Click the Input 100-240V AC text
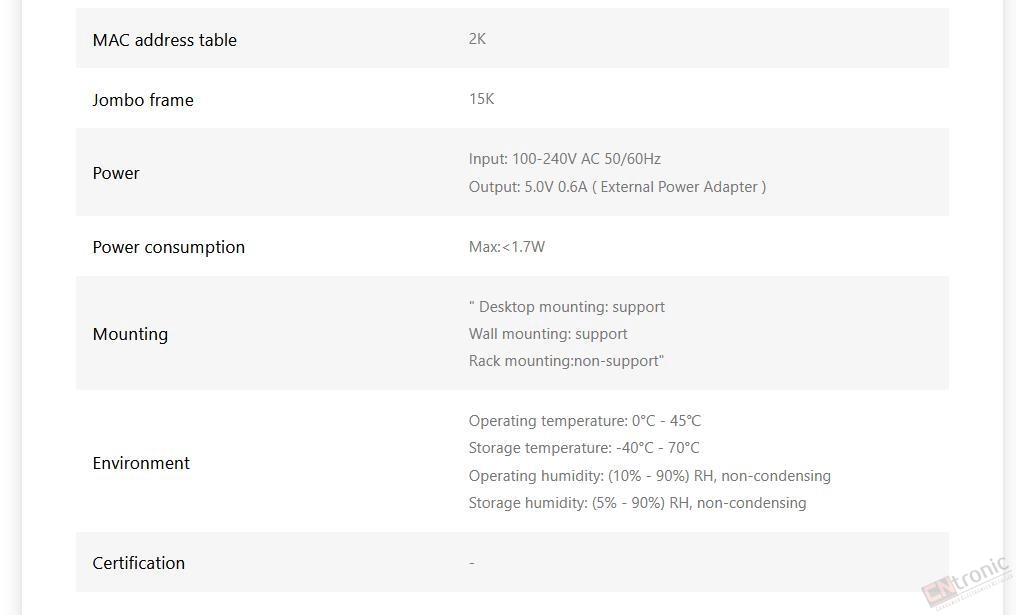1016x615 pixels. pyautogui.click(x=564, y=159)
